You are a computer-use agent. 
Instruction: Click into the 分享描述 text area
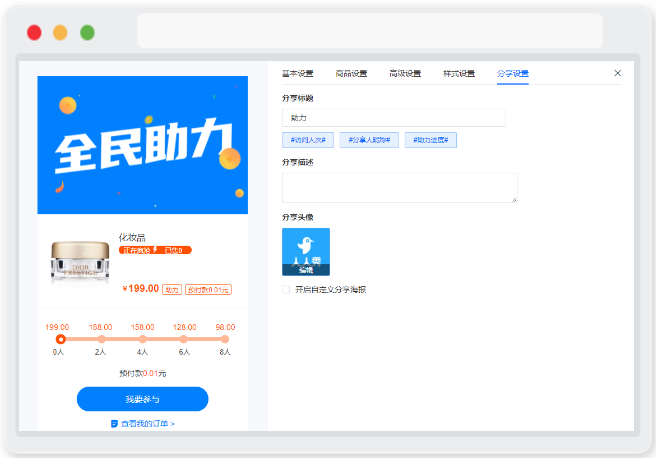pos(400,188)
